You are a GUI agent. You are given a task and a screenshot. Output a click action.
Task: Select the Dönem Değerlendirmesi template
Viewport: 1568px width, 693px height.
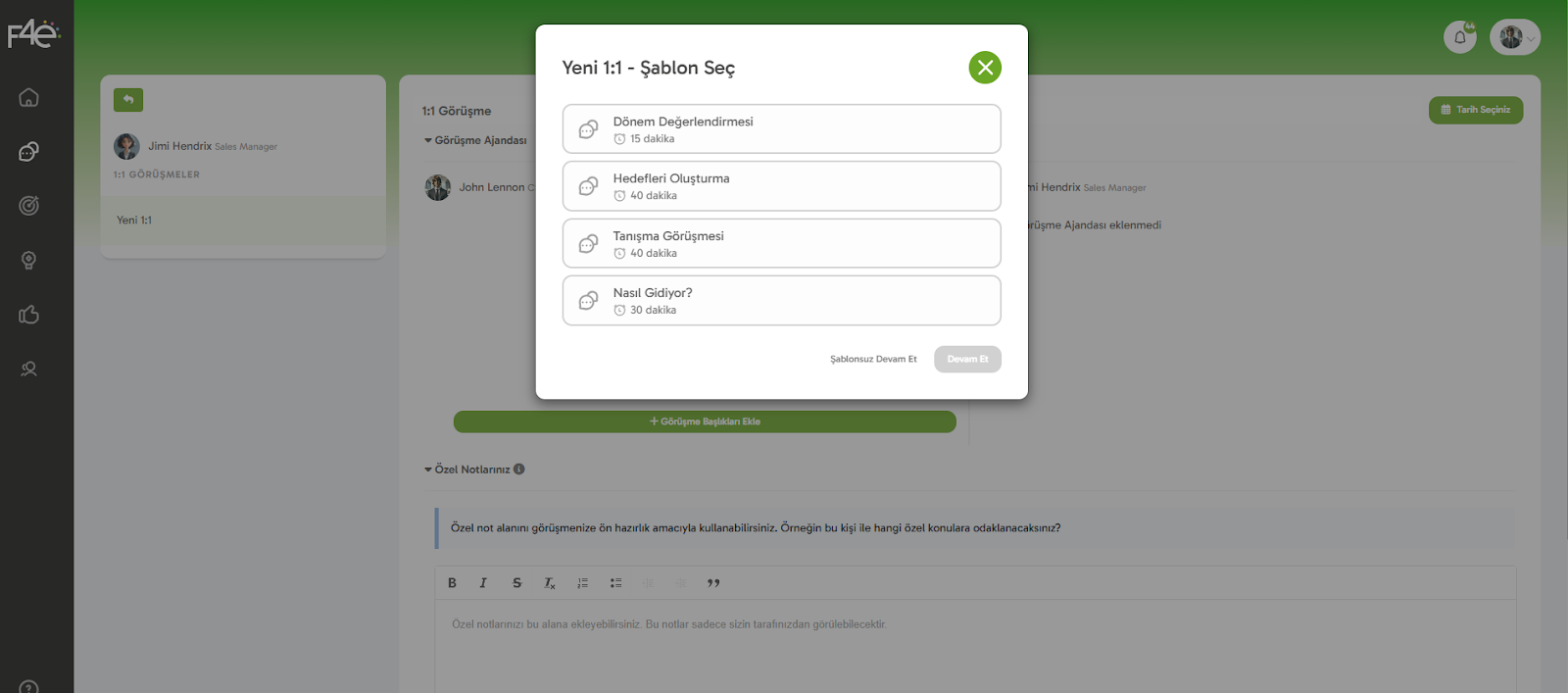click(x=781, y=129)
